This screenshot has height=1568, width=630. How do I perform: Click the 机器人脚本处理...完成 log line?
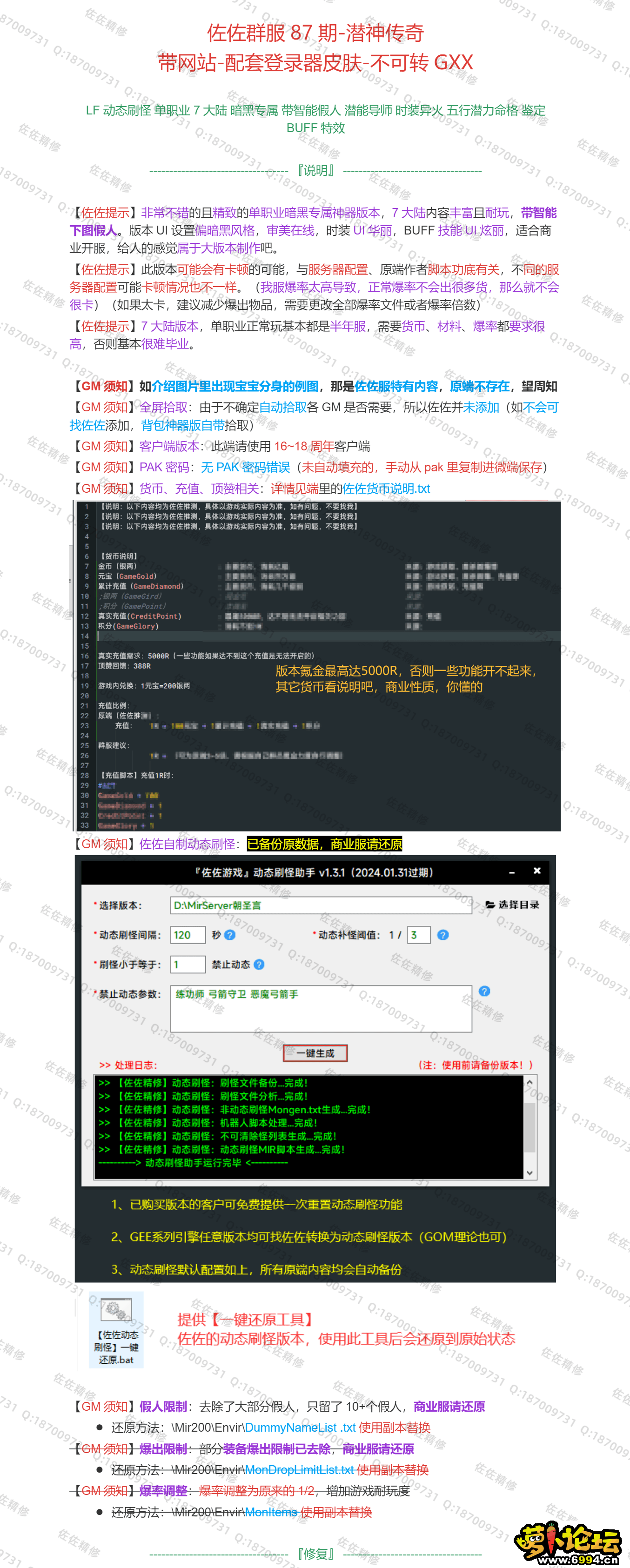pos(208,1123)
